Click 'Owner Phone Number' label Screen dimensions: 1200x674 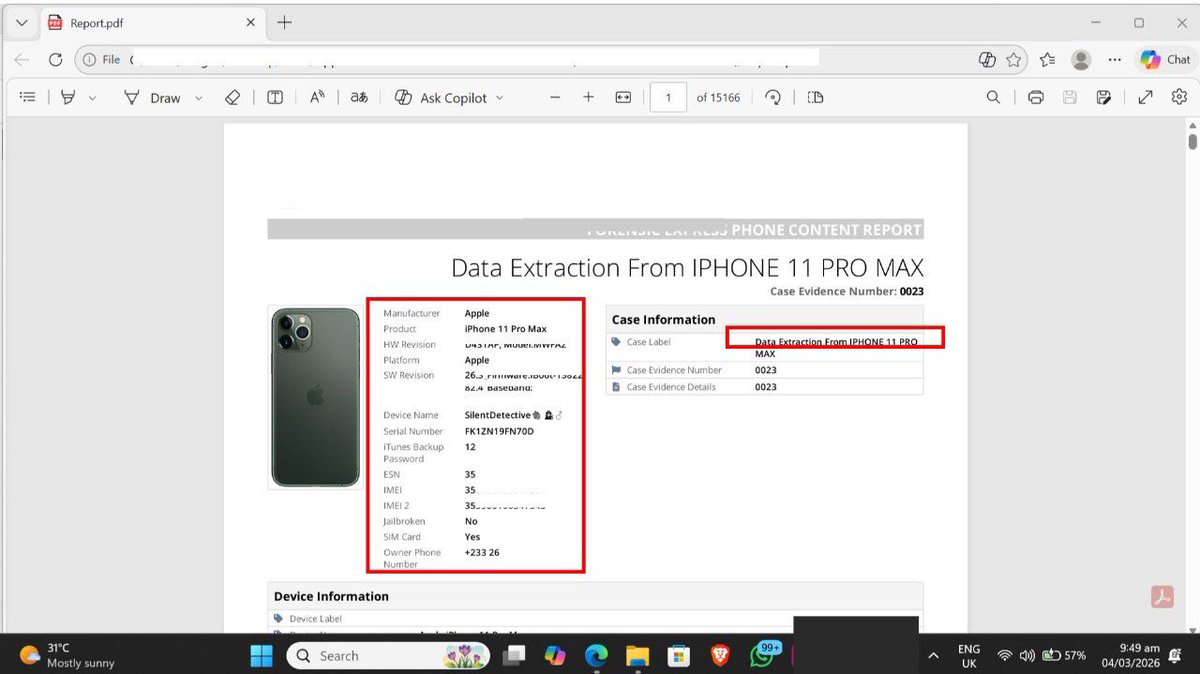tap(412, 558)
